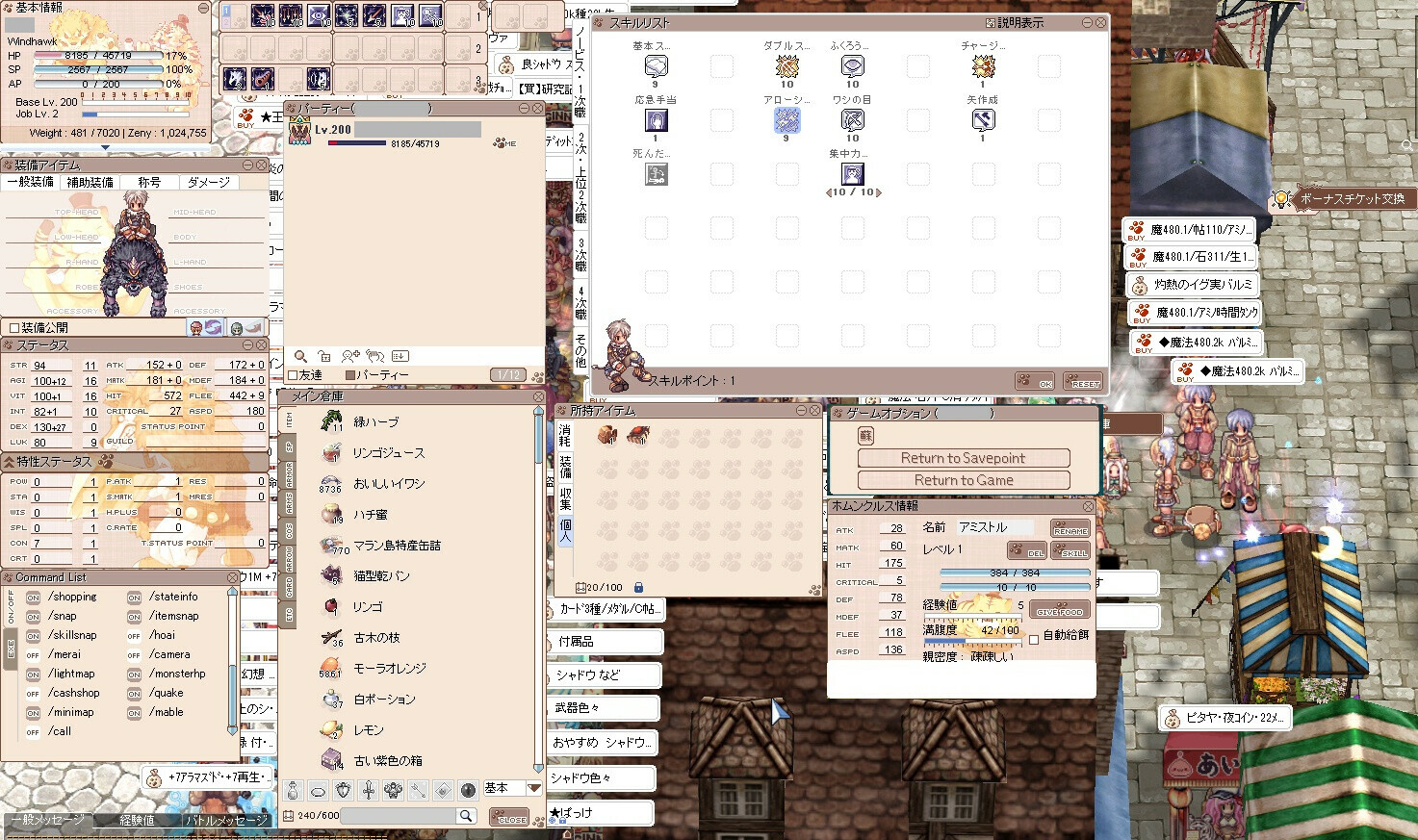Select the EXE tab in Command List
This screenshot has height=840, width=1418.
(11, 649)
